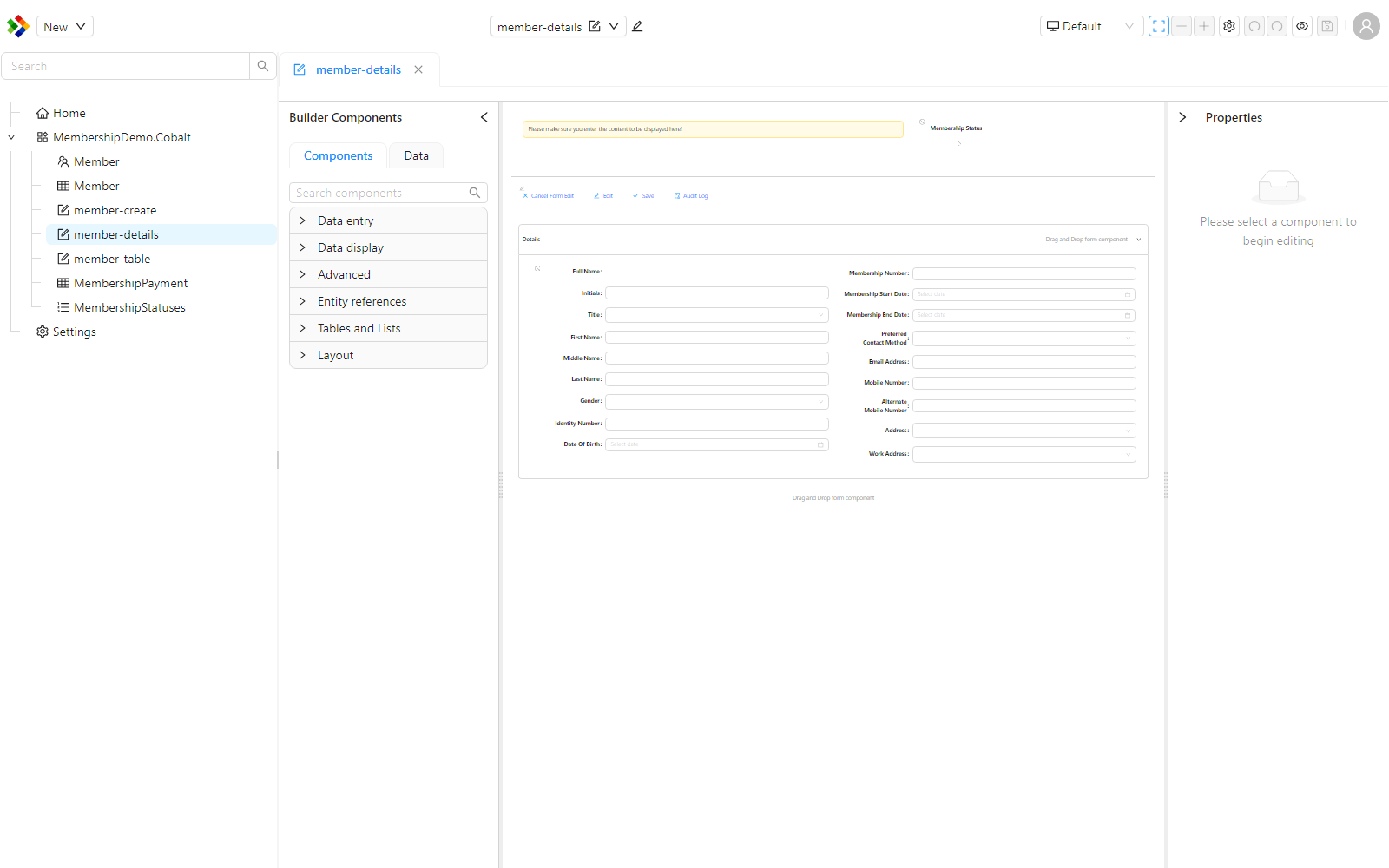Open Settings in the navigation tree
Screen dimensions: 1389x868
(66, 332)
